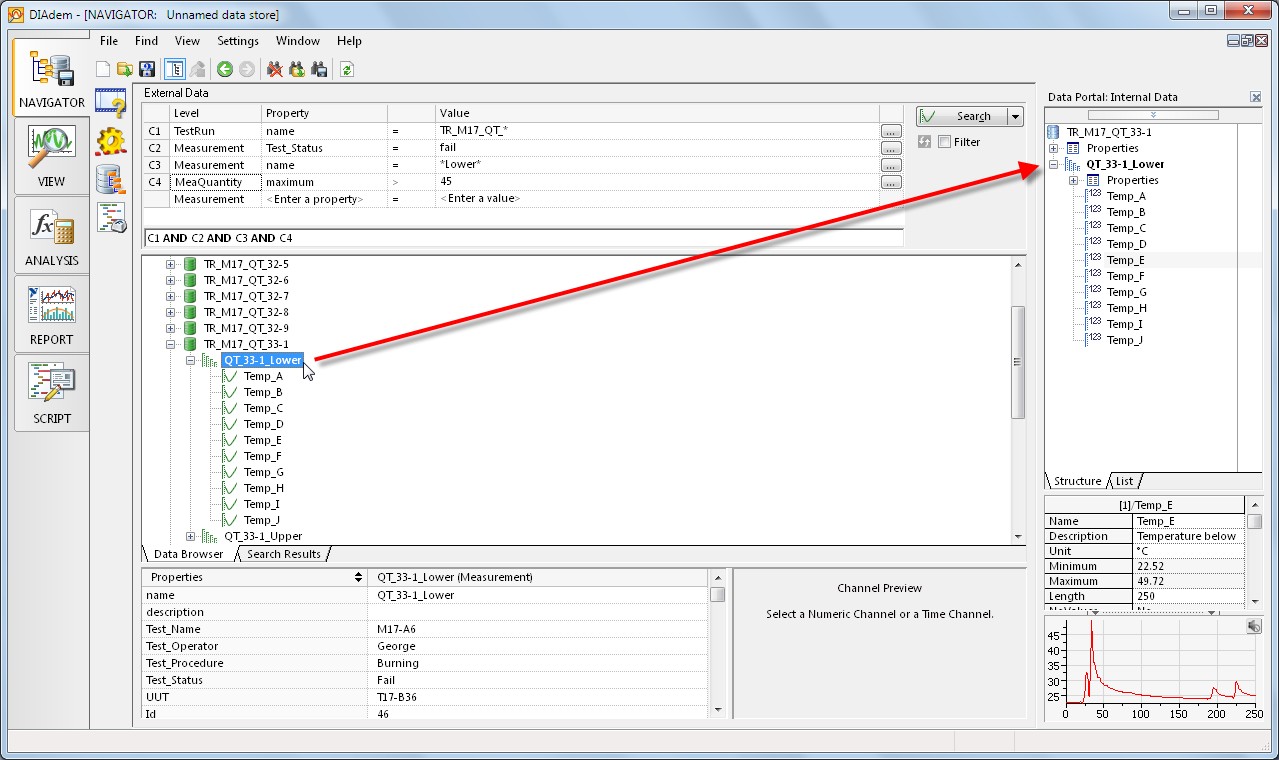Image resolution: width=1279 pixels, height=760 pixels.
Task: Click the Data Browser tree vertical scrollbar
Action: [x=1018, y=362]
